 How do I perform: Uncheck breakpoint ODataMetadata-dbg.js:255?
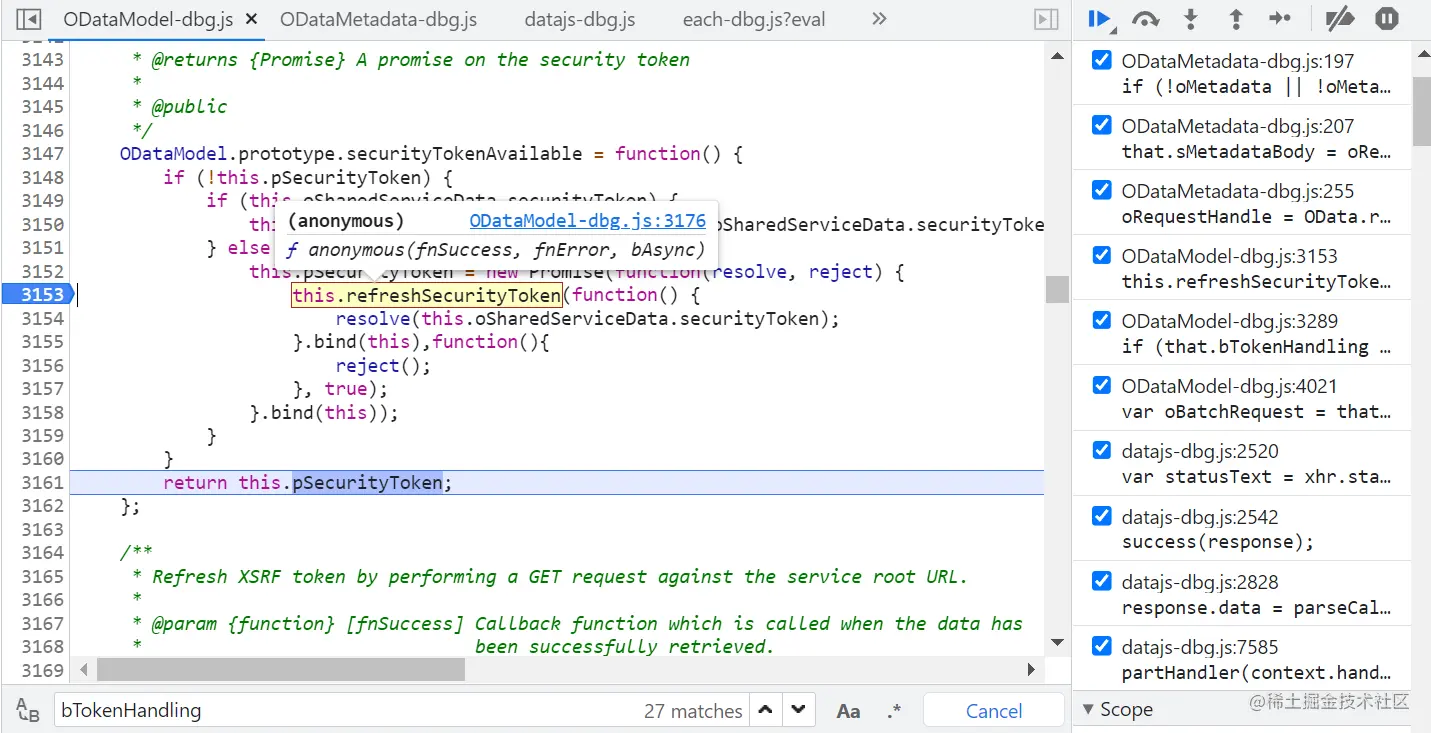click(1101, 190)
